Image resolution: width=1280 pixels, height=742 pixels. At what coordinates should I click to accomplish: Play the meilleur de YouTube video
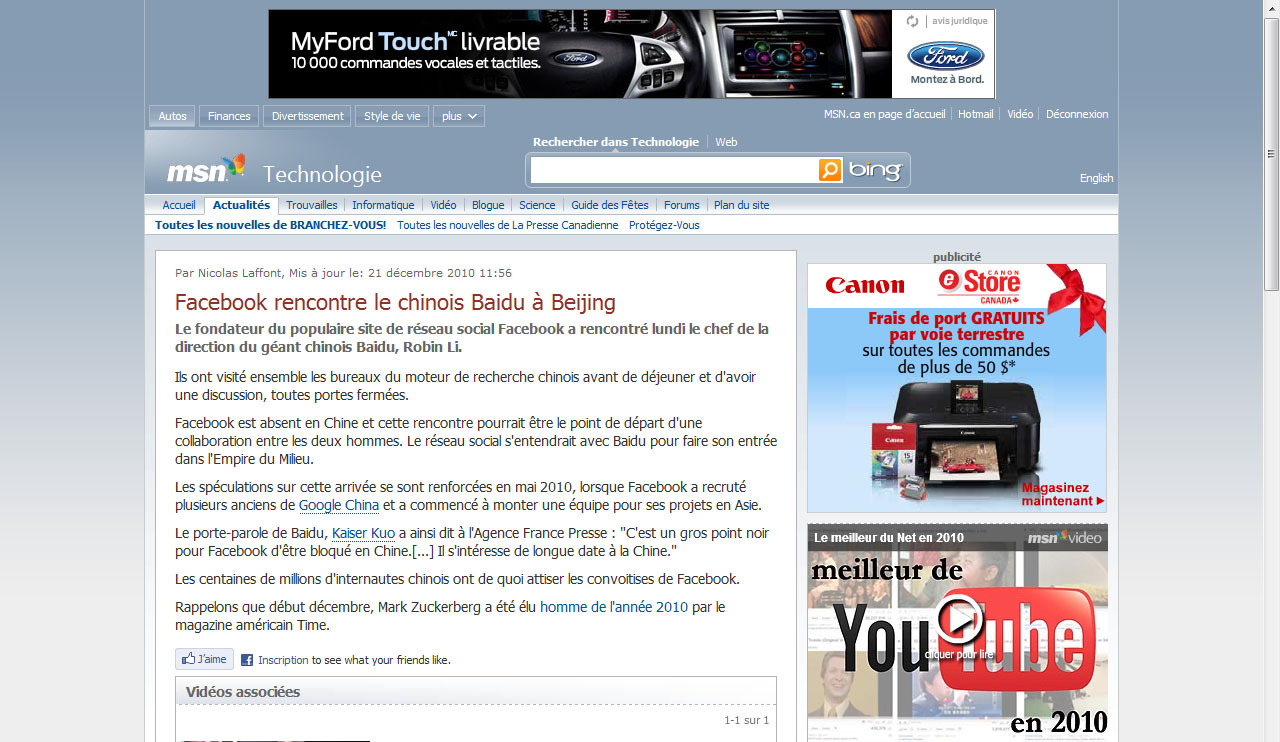click(x=960, y=621)
